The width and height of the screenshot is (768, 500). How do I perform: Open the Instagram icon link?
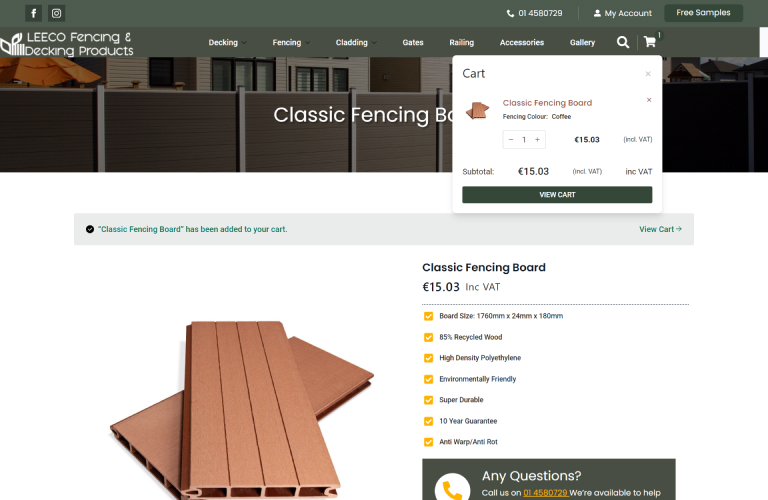point(56,13)
